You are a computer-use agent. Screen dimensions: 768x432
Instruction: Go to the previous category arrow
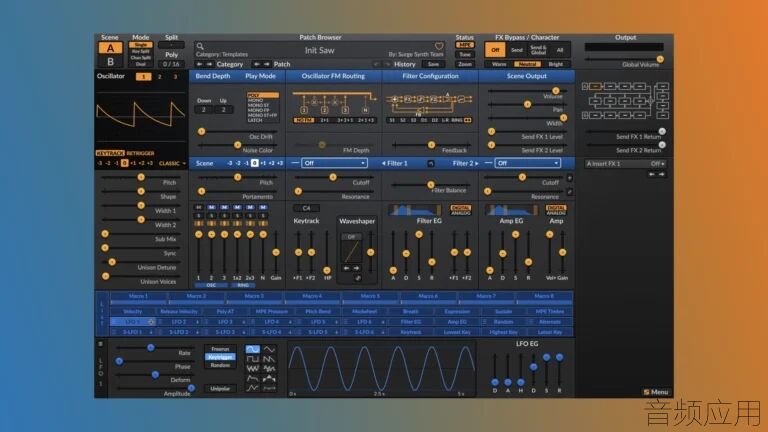[x=199, y=64]
